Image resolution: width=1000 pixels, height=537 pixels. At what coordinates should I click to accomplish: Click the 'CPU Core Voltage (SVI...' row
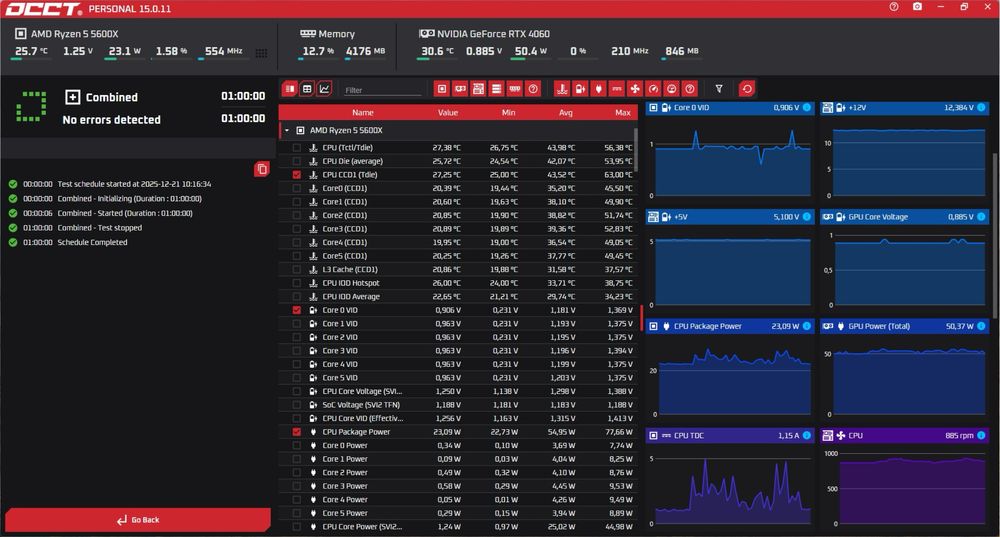(458, 392)
